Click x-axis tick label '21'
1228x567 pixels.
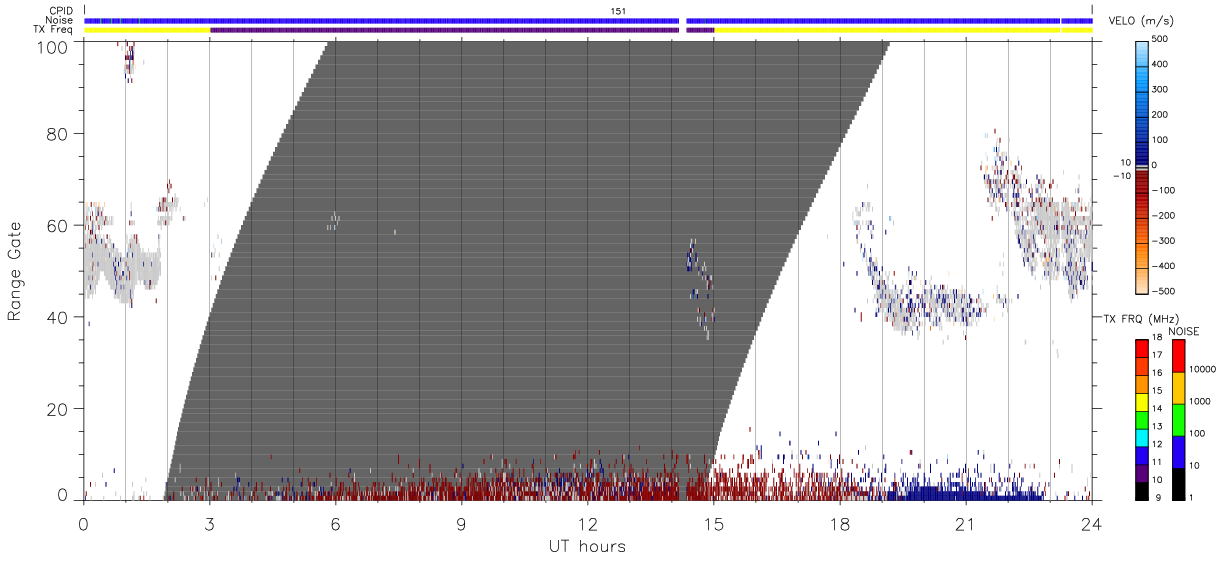pos(965,524)
